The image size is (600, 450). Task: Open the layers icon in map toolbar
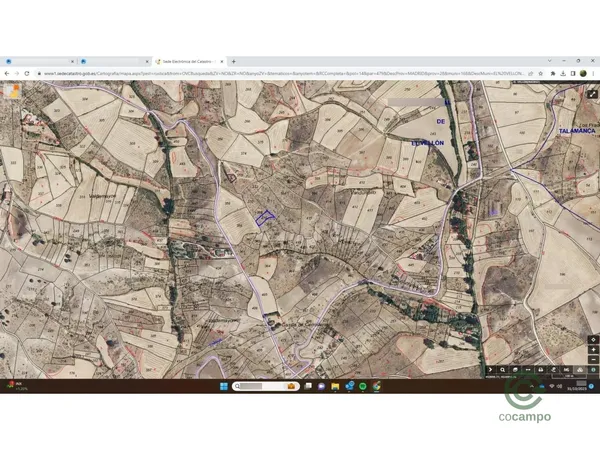click(514, 371)
